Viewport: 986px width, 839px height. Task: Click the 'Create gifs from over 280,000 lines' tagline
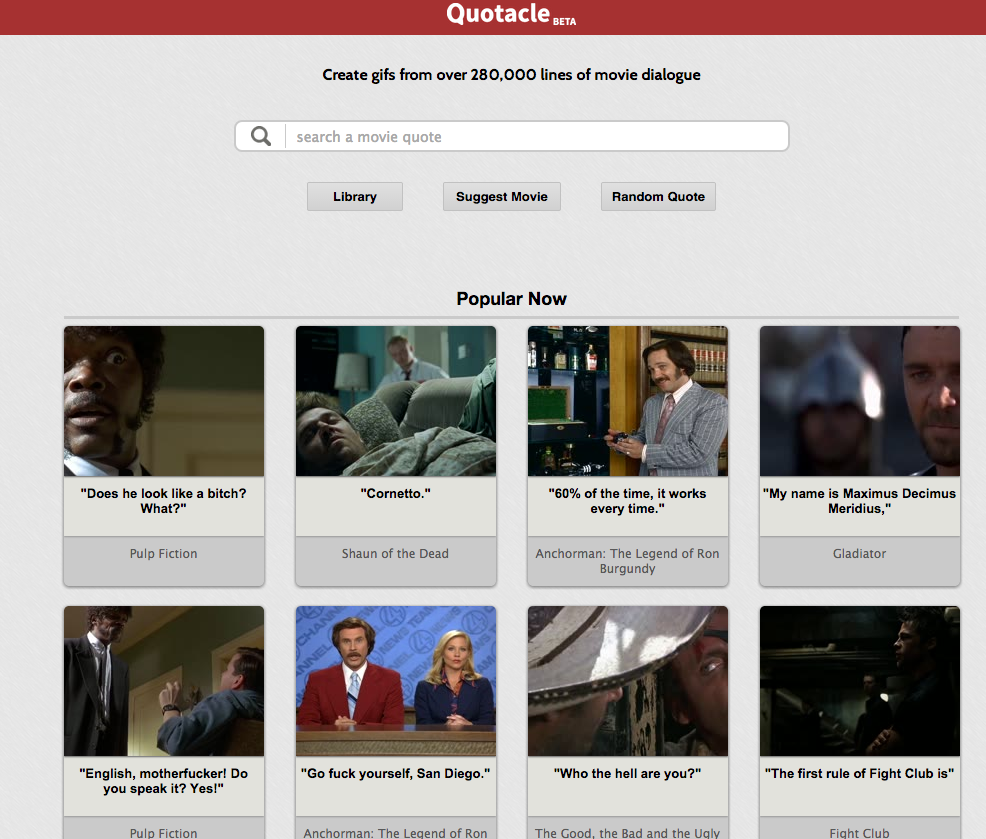click(511, 75)
